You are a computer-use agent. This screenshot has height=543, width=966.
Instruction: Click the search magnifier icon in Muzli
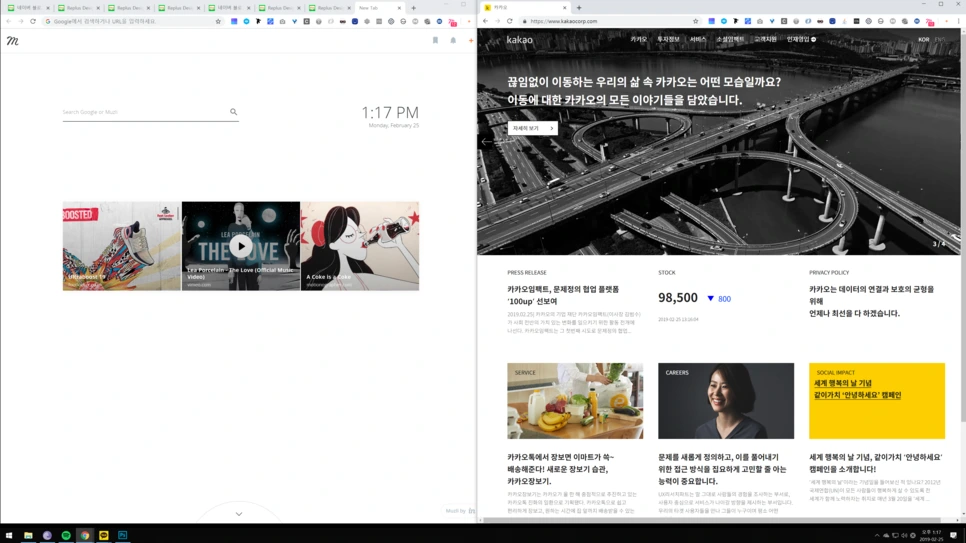click(x=233, y=112)
